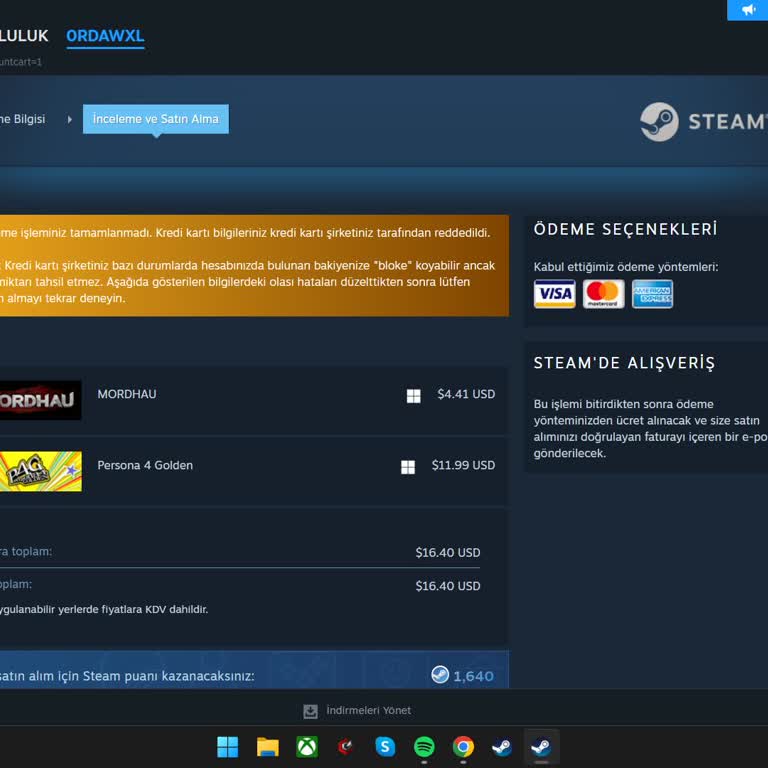This screenshot has width=768, height=768.
Task: Open the ORDAWXL profile tab
Action: [x=105, y=36]
